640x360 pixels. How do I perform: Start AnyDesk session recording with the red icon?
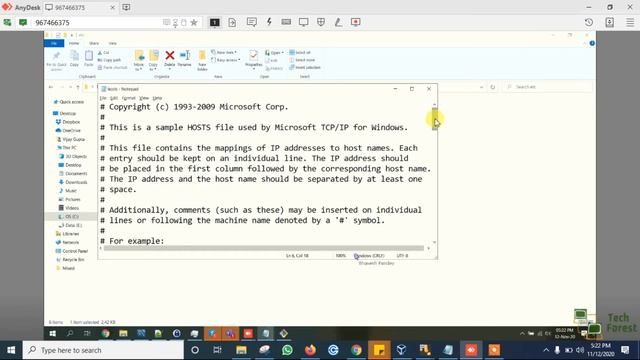[x=356, y=22]
